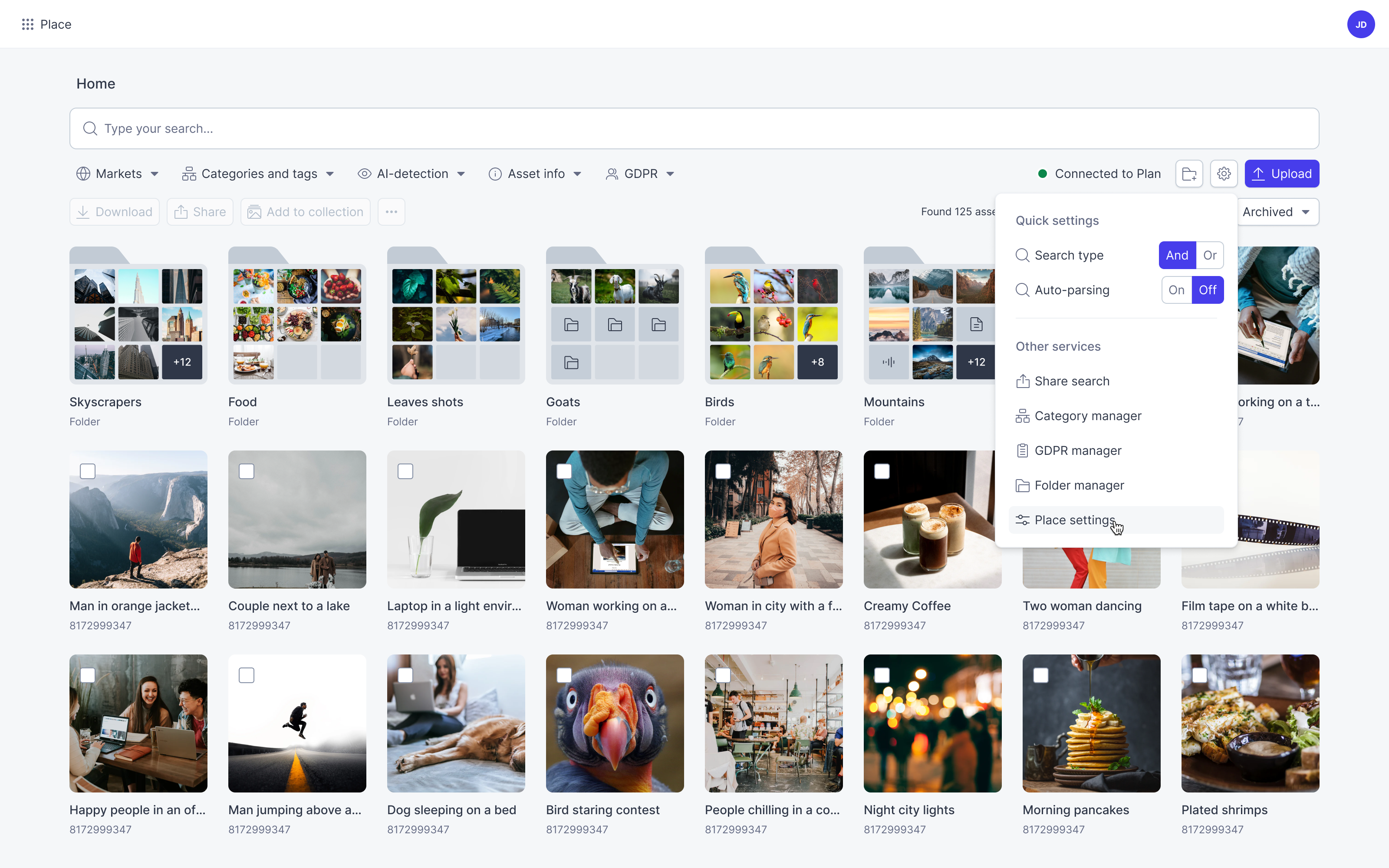Check the Night city lights asset
The width and height of the screenshot is (1389, 868).
point(882,675)
